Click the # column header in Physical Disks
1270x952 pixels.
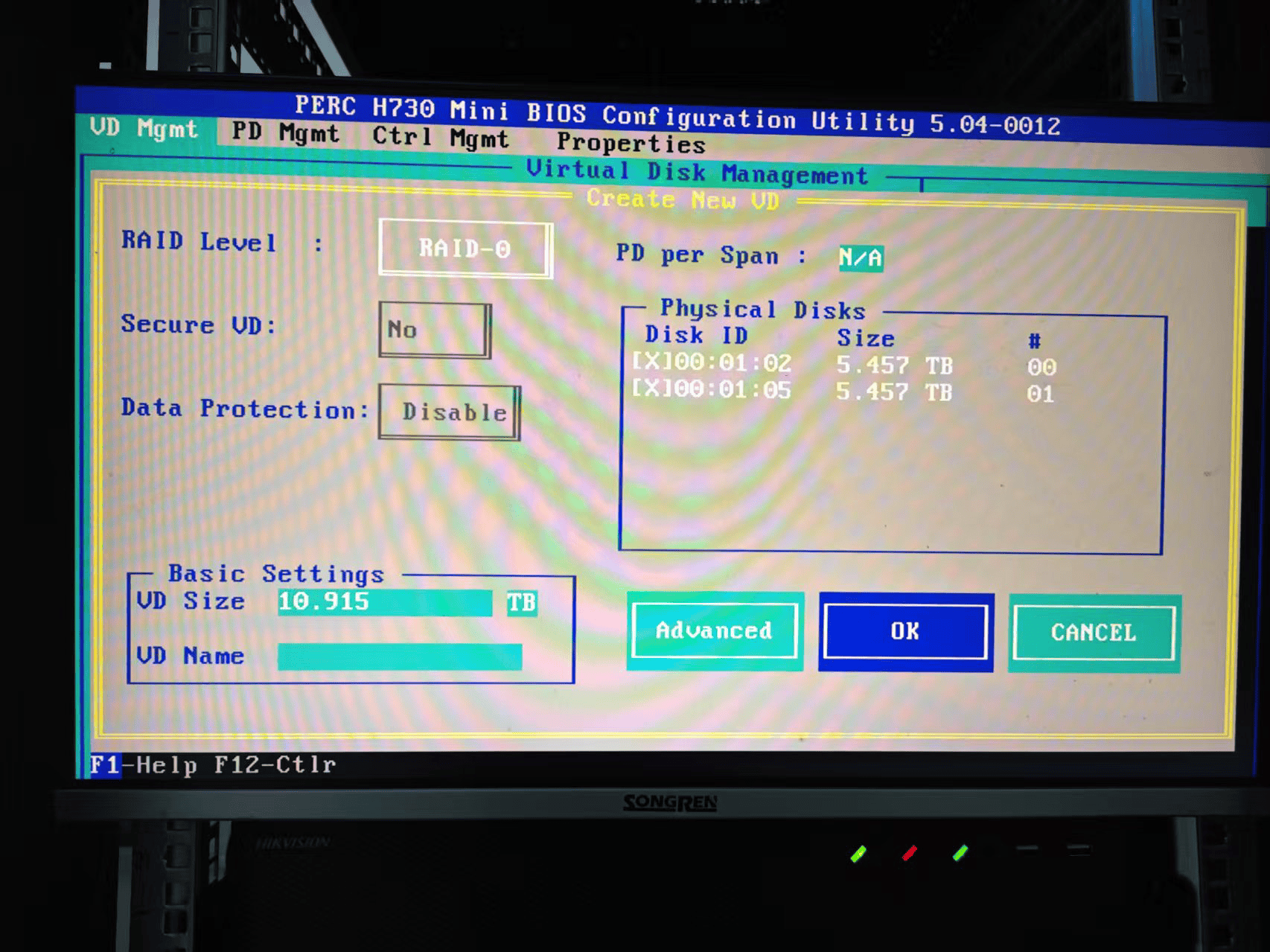coord(1034,341)
